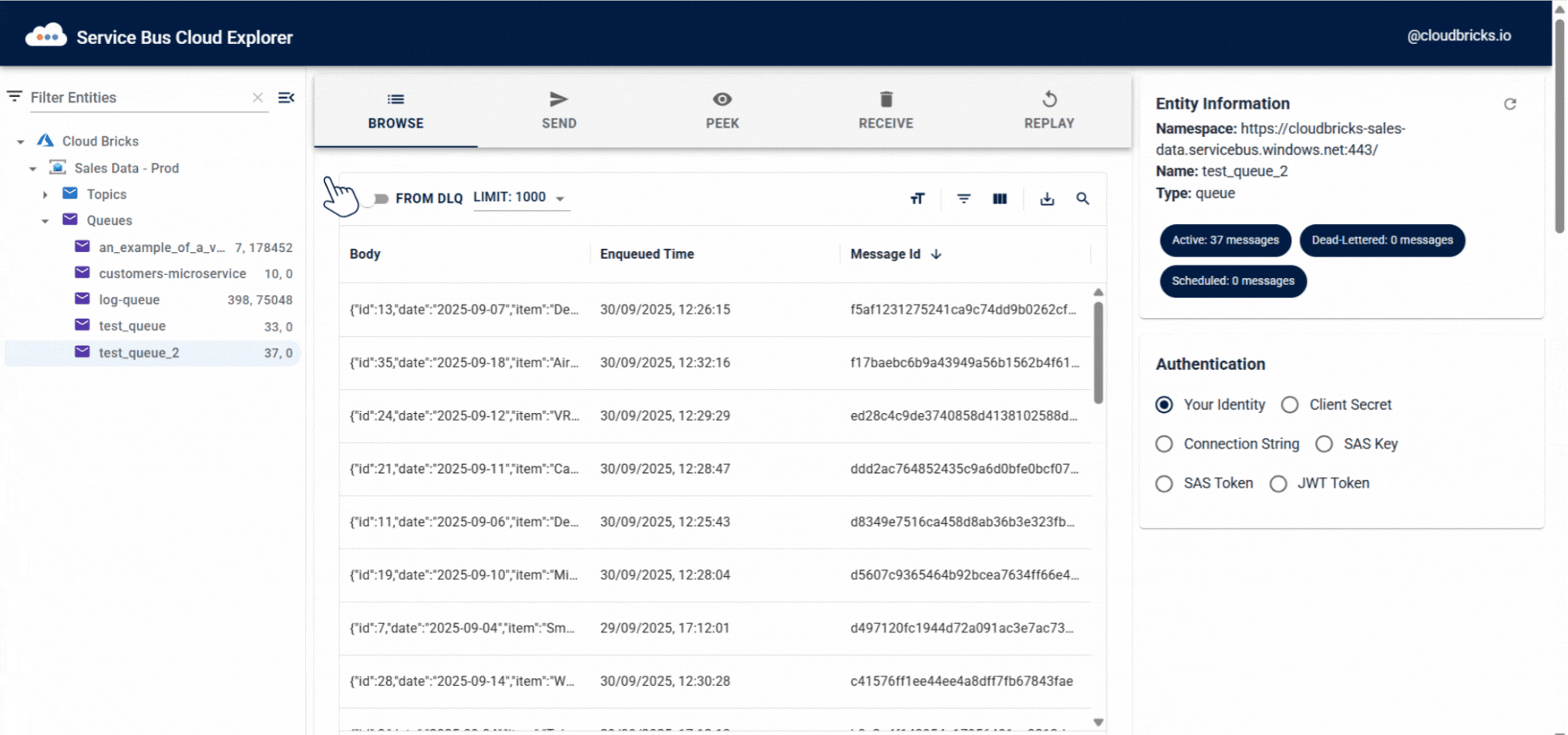Expand the Topics tree node
The height and width of the screenshot is (735, 1568).
click(x=45, y=195)
